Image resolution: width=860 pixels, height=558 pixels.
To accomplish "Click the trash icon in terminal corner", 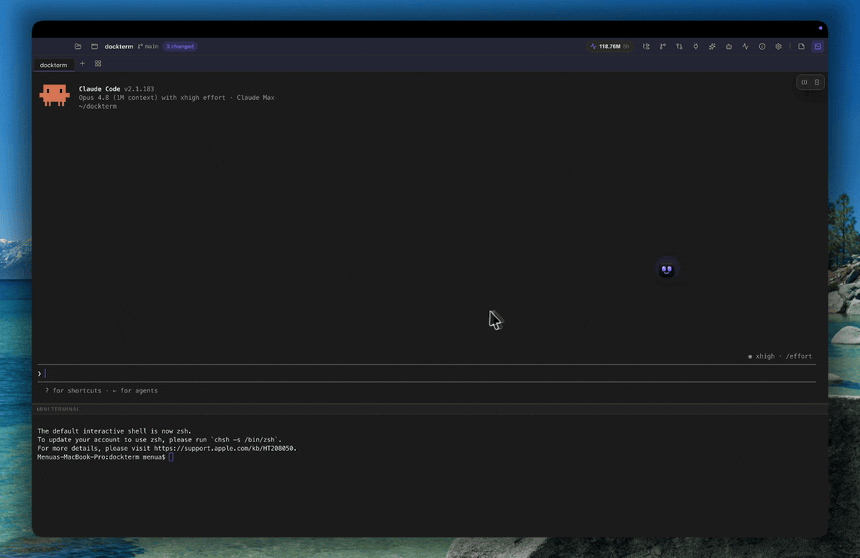I will [817, 82].
